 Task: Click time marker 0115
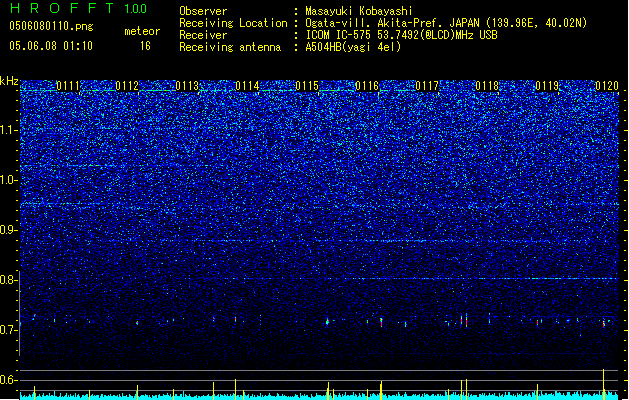[x=307, y=86]
